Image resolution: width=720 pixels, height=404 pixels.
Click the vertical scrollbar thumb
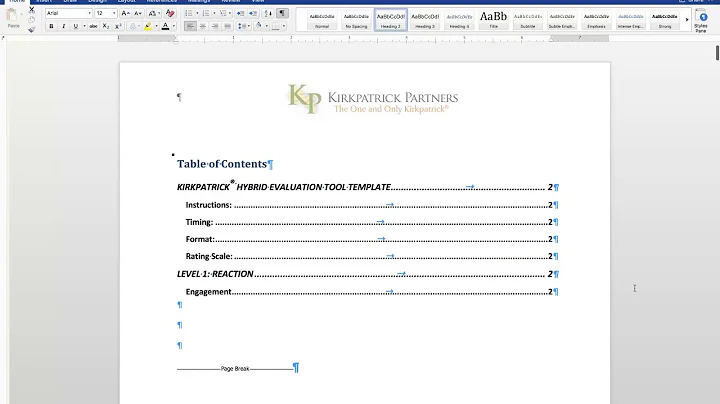click(717, 52)
